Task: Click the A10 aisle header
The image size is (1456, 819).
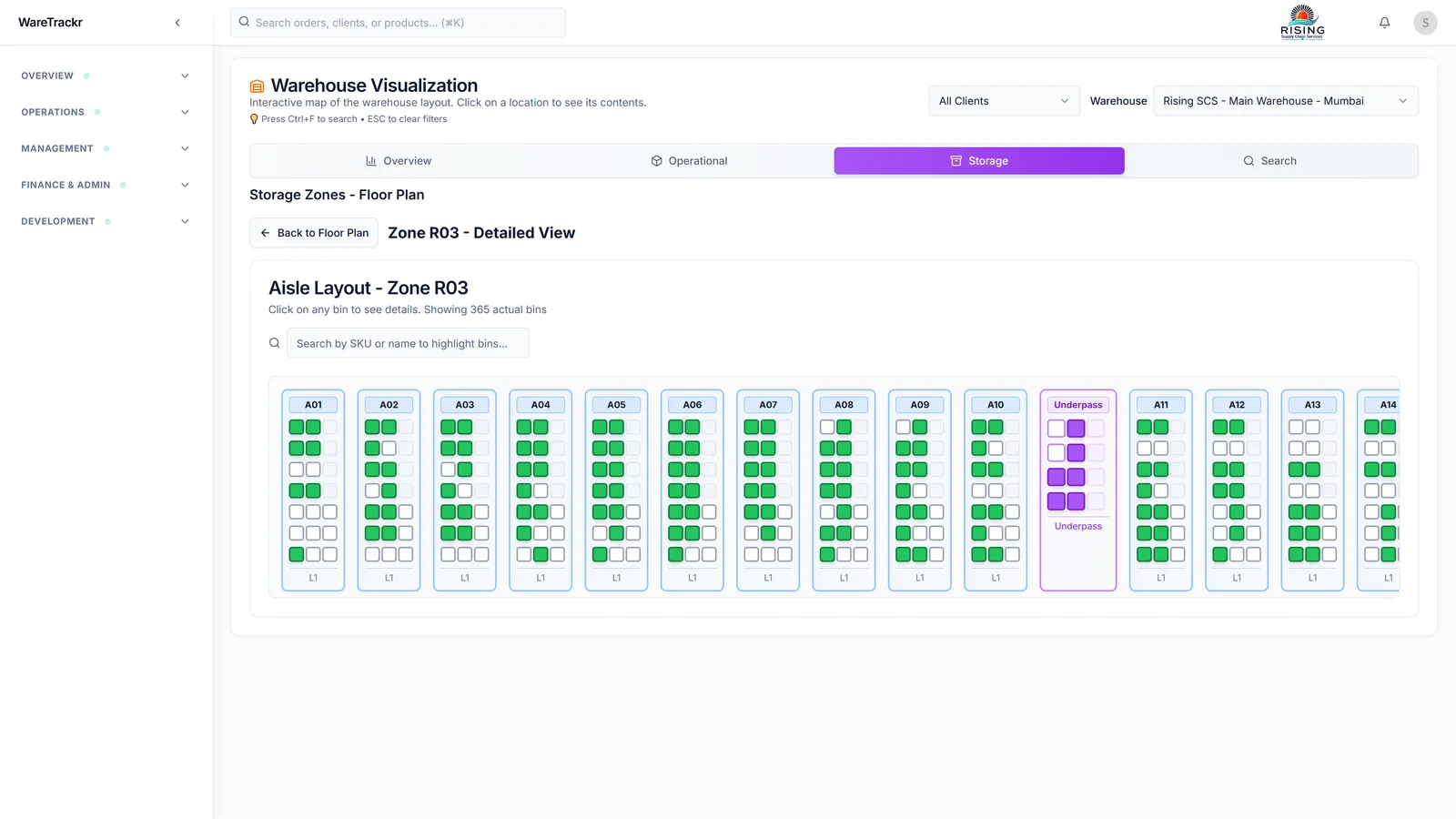Action: coord(996,405)
